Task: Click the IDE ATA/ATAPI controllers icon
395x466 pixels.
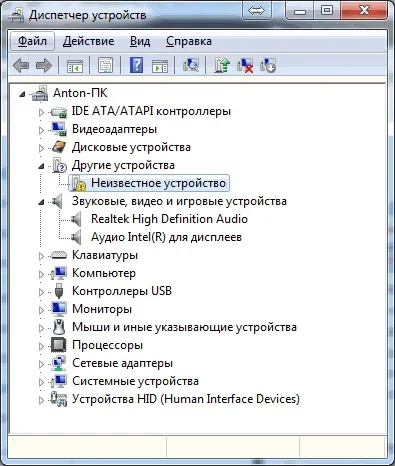Action: coord(59,112)
